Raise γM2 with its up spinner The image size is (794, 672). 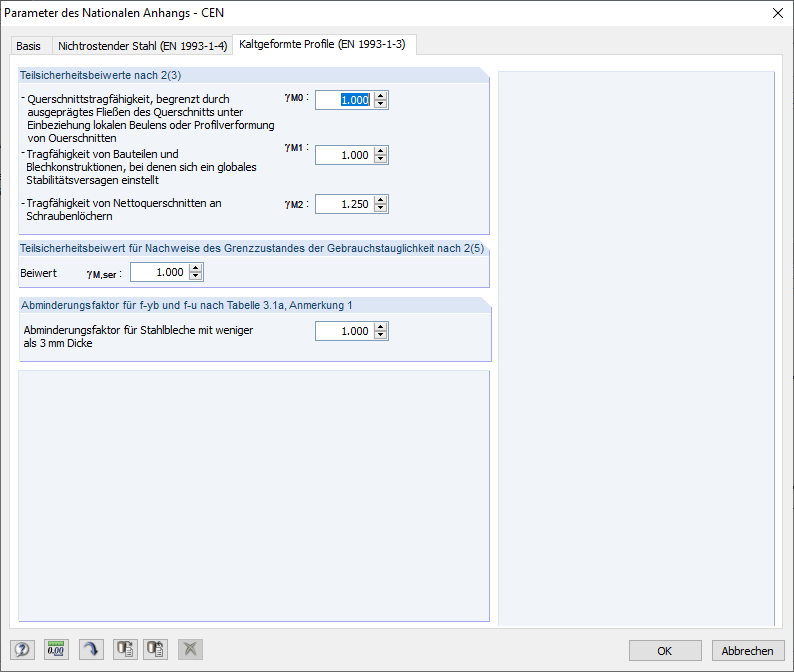point(381,200)
